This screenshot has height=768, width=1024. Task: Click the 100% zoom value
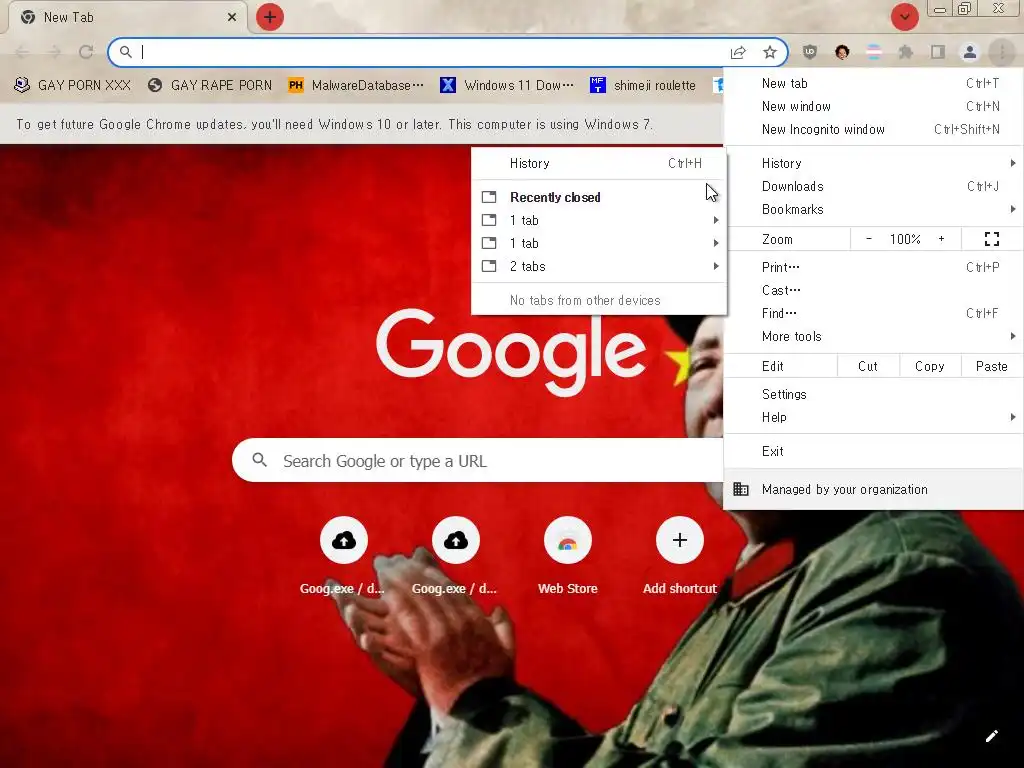(x=905, y=239)
